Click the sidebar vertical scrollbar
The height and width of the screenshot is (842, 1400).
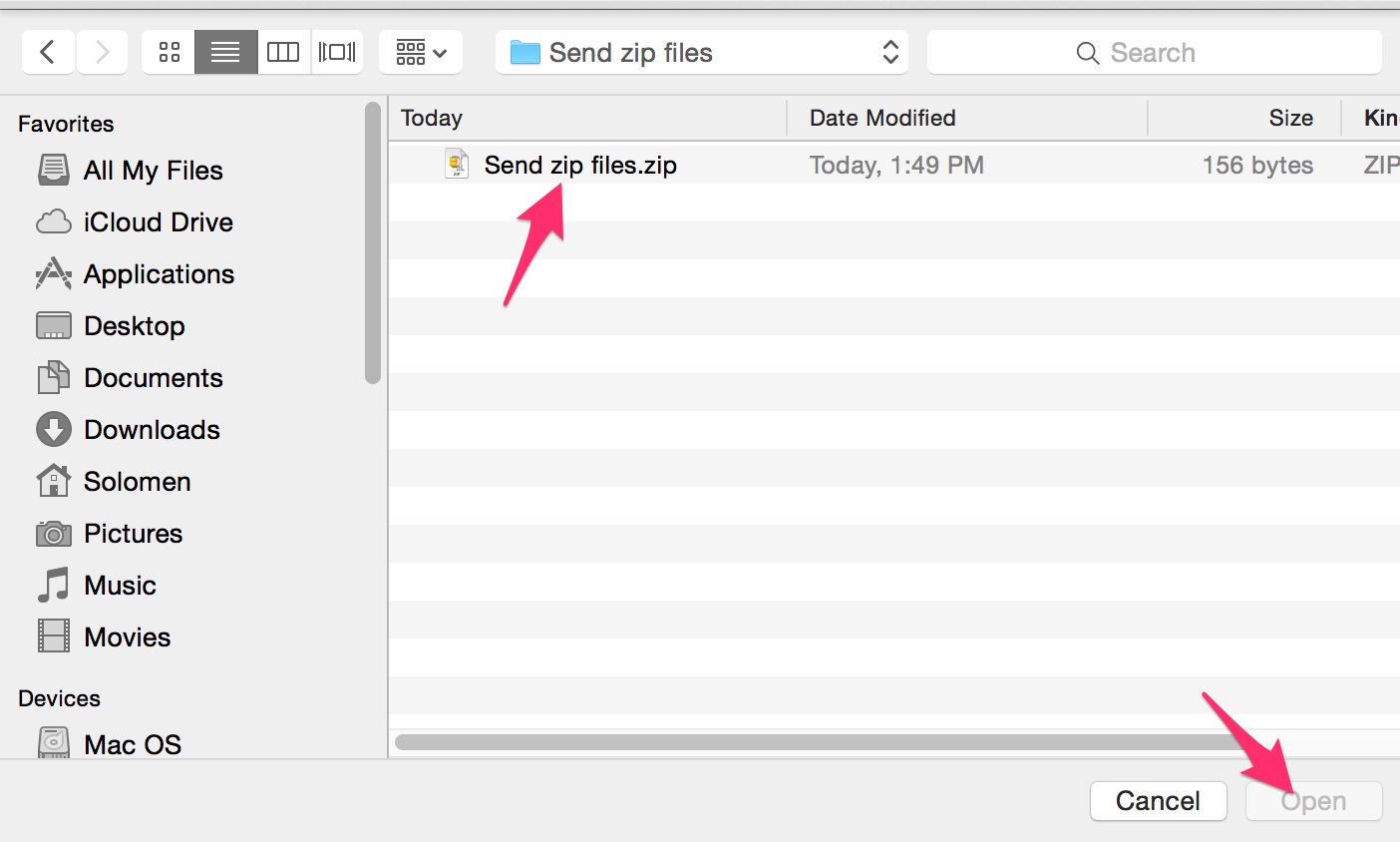373,243
